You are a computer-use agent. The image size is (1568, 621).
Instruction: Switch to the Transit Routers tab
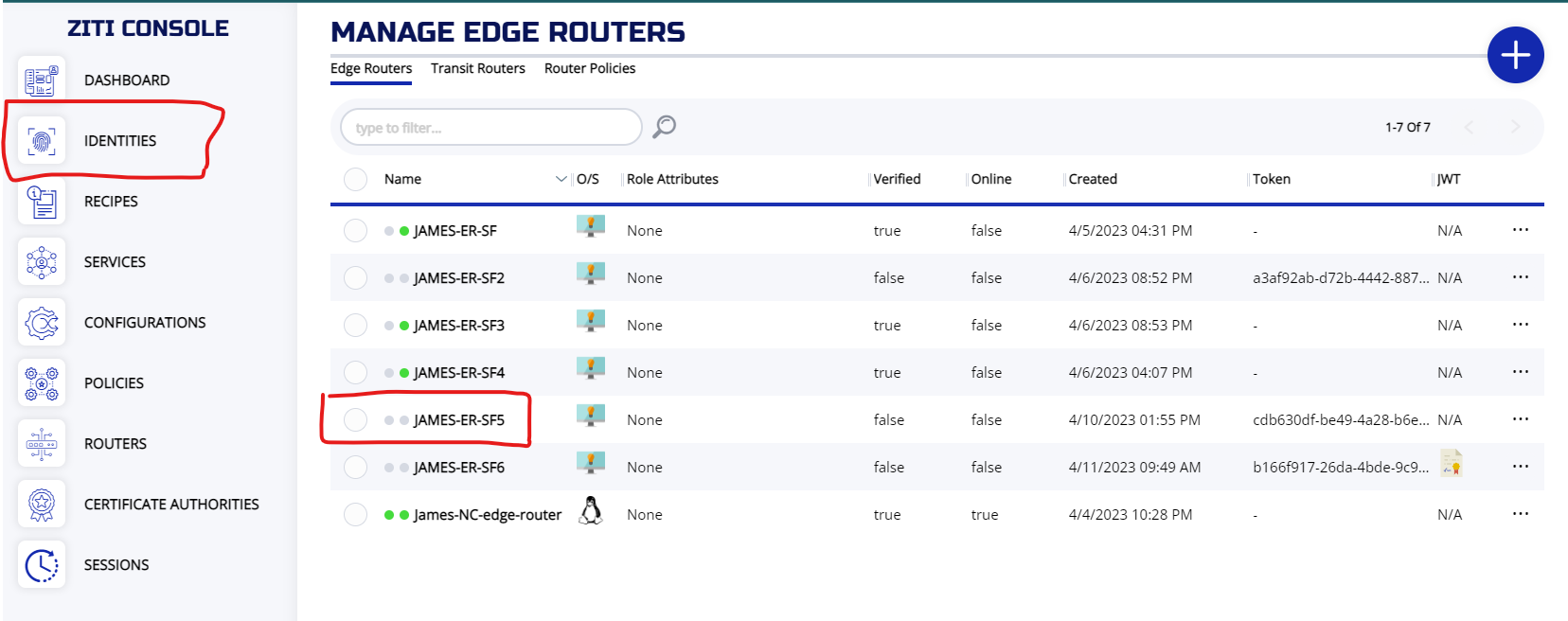(477, 68)
